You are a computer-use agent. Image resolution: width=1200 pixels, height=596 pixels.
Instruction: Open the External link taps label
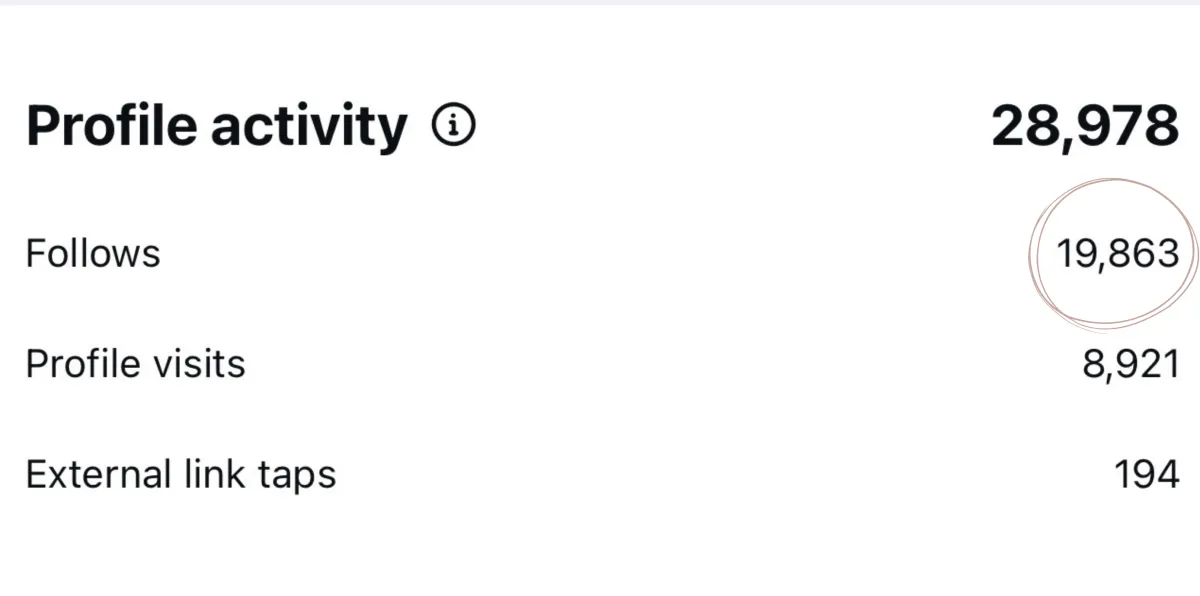(181, 474)
